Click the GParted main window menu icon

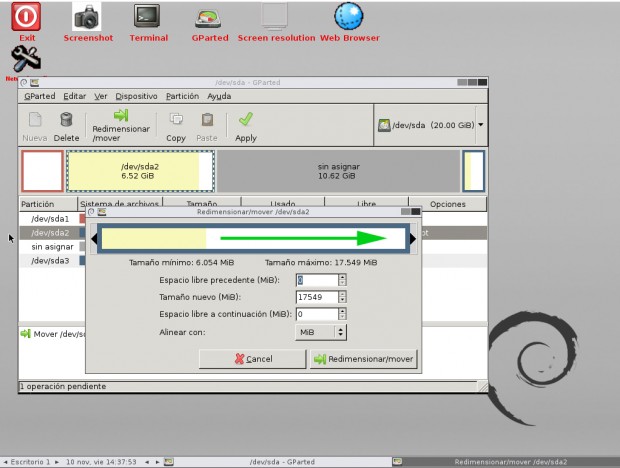tap(23, 82)
